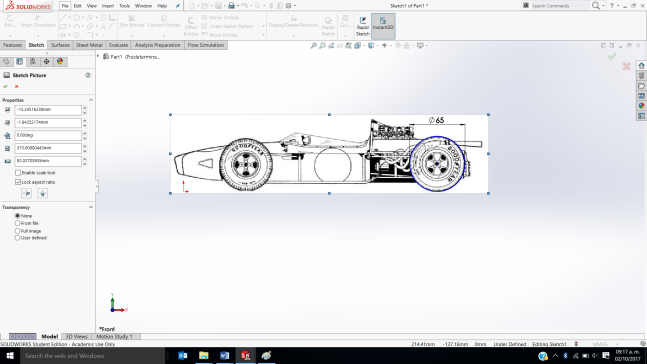This screenshot has width=647, height=364.
Task: Click the green checkmark to accept Sketch Picture
Action: point(5,86)
